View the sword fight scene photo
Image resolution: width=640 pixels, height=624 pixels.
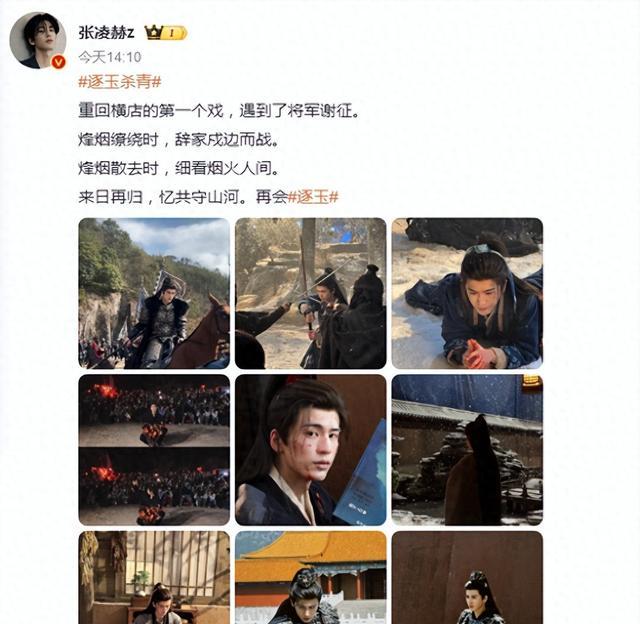311,293
